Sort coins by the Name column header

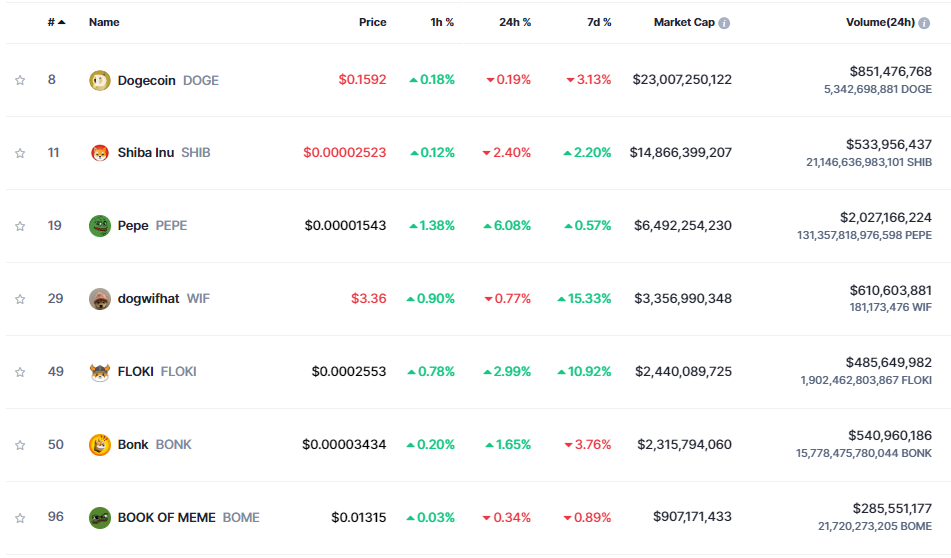coord(104,22)
